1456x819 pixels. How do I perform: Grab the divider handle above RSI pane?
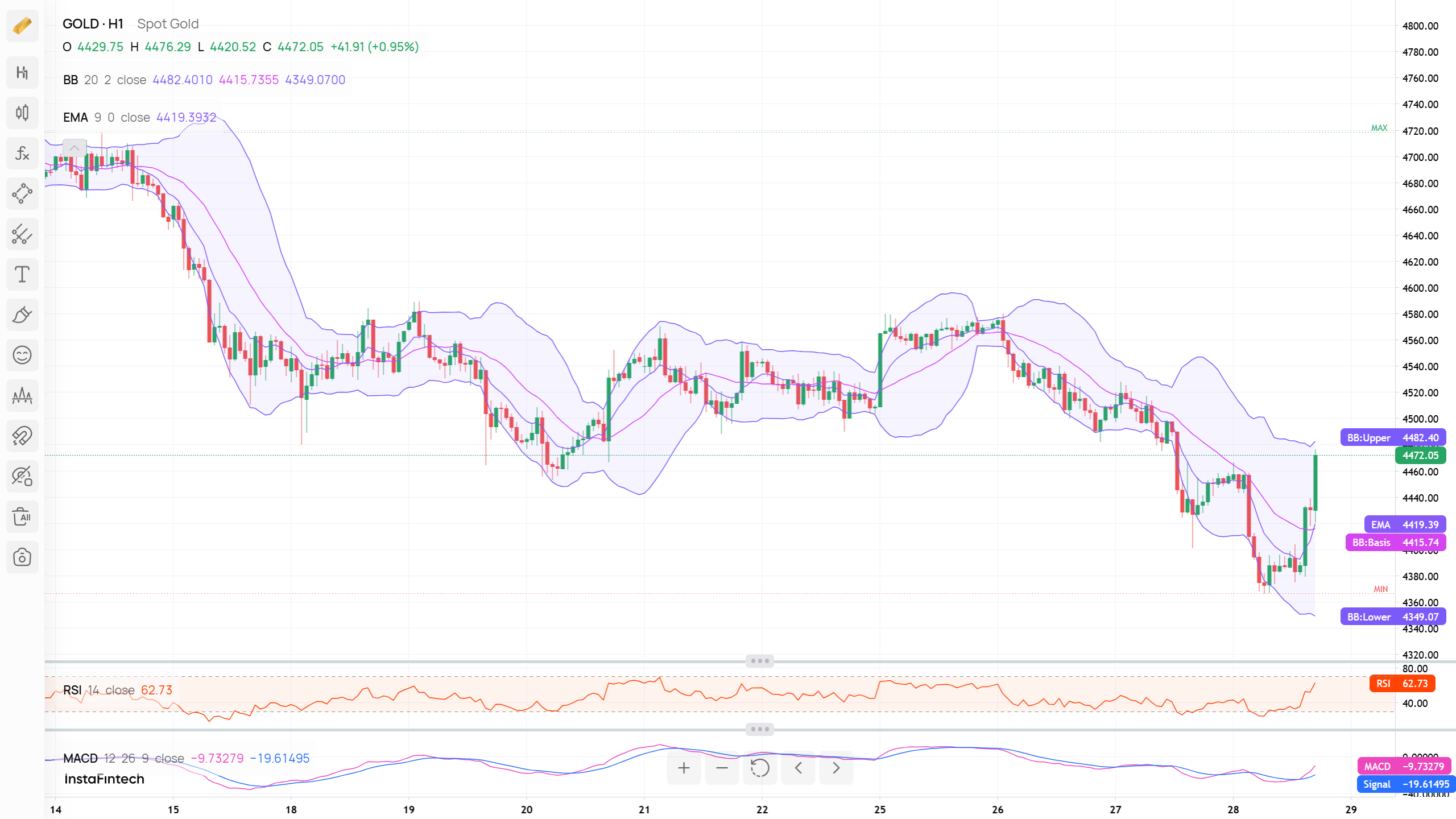[760, 661]
